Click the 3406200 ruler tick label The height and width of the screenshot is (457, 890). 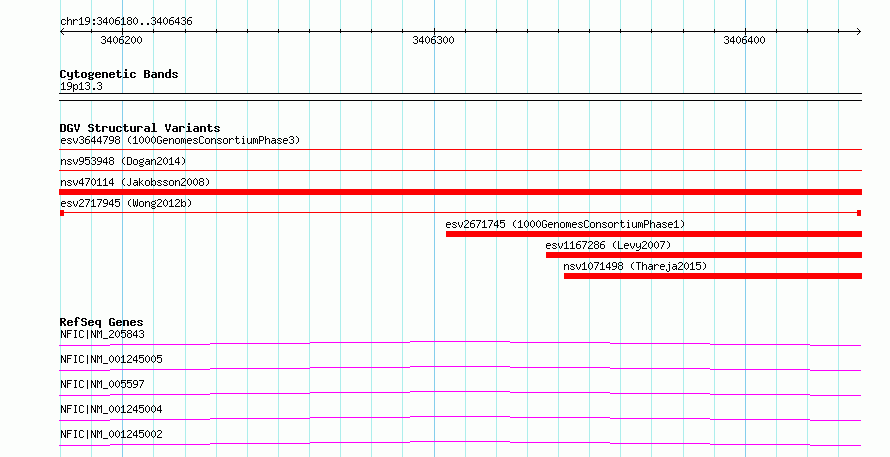pos(121,40)
